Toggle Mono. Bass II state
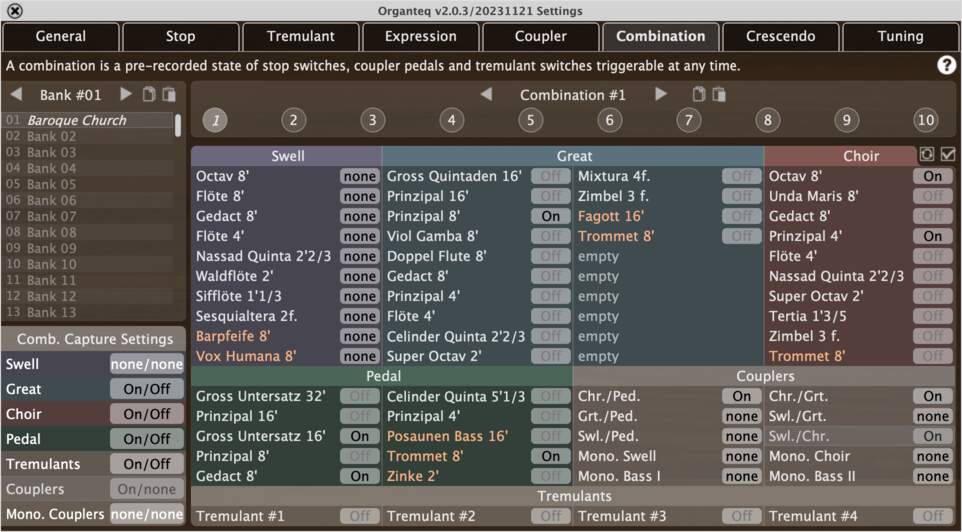The image size is (962, 532). [933, 476]
